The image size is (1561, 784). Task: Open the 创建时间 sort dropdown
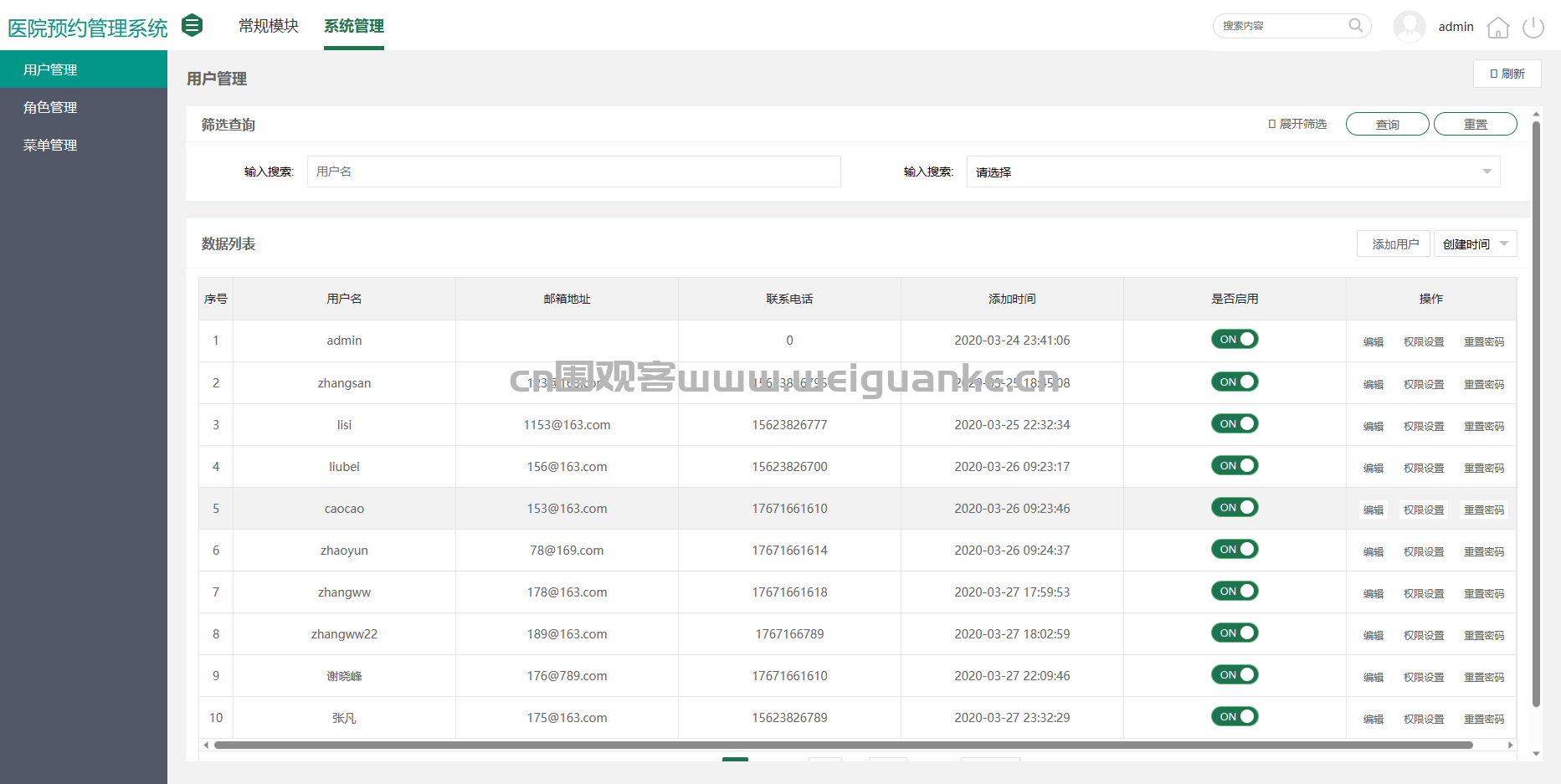click(1475, 243)
